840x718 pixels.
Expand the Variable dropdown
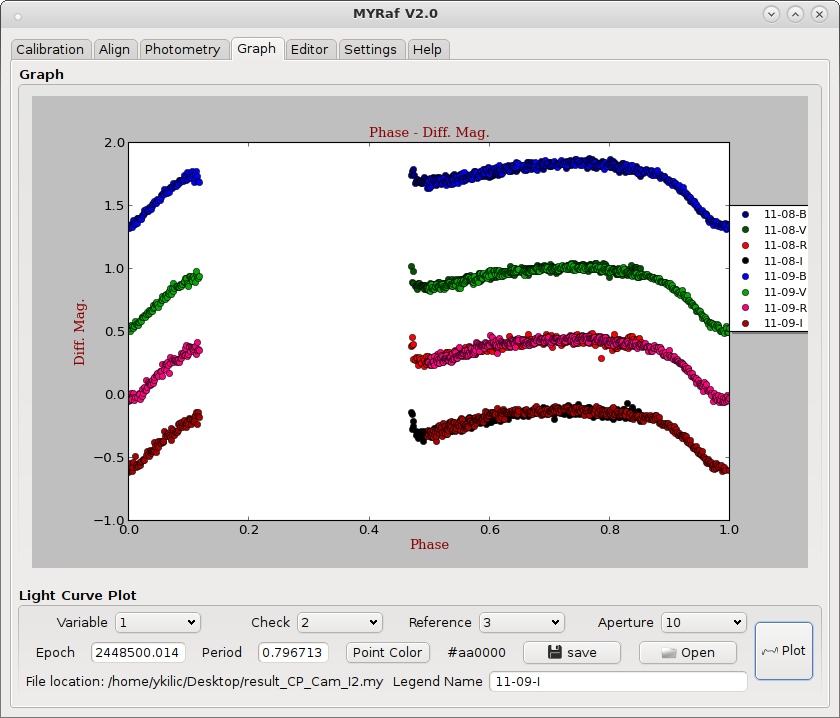(x=158, y=623)
